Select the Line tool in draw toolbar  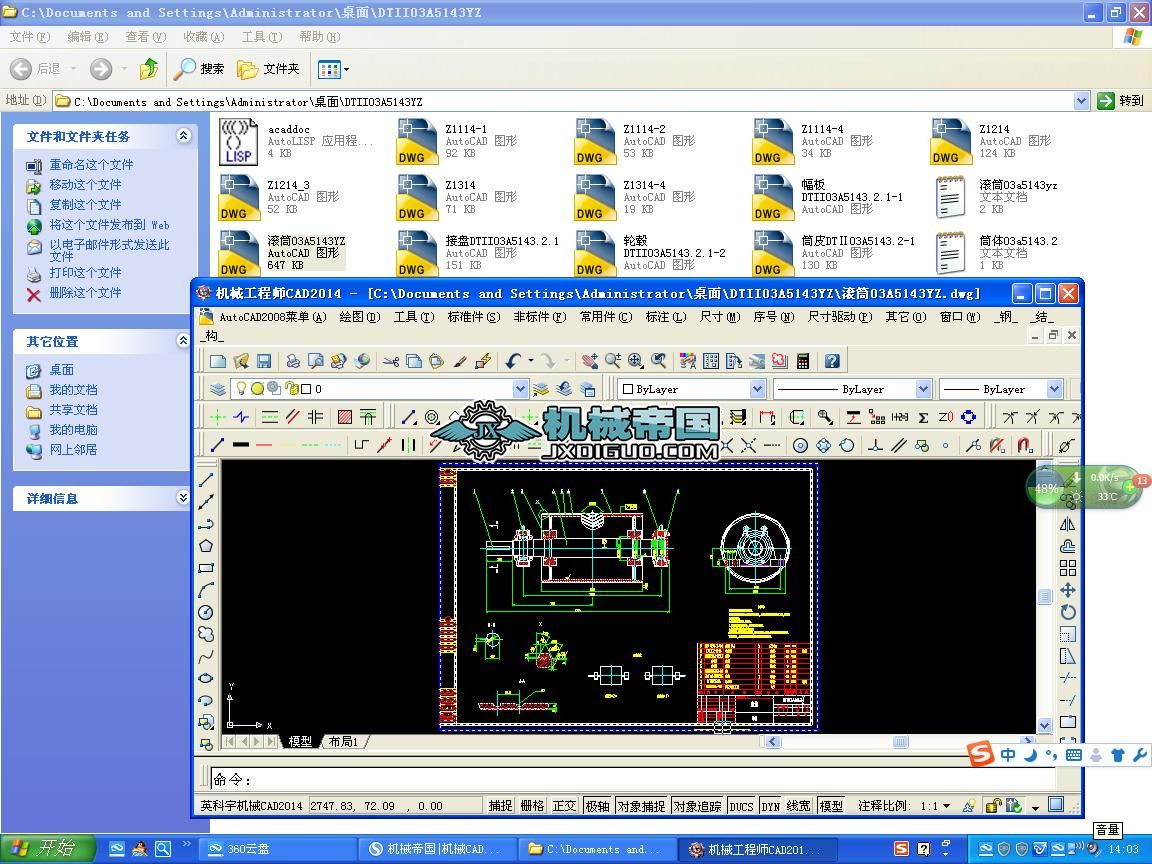point(206,479)
